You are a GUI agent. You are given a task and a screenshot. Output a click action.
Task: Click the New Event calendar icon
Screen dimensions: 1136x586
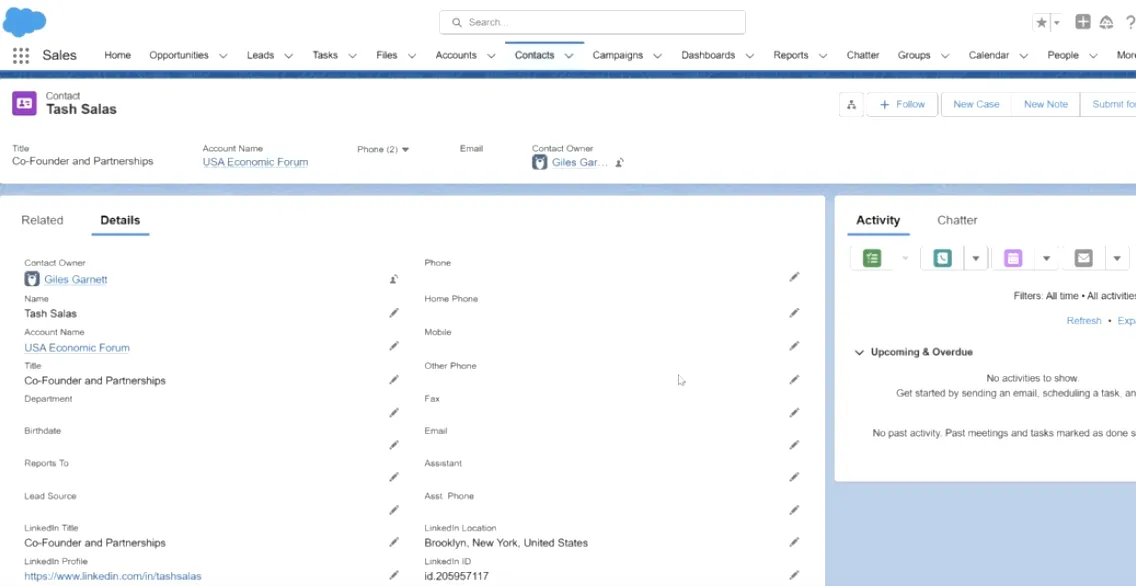point(1013,258)
